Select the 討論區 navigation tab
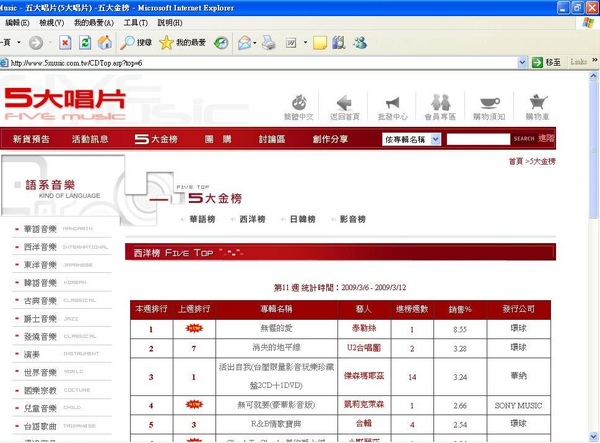This screenshot has width=600, height=443. click(272, 139)
